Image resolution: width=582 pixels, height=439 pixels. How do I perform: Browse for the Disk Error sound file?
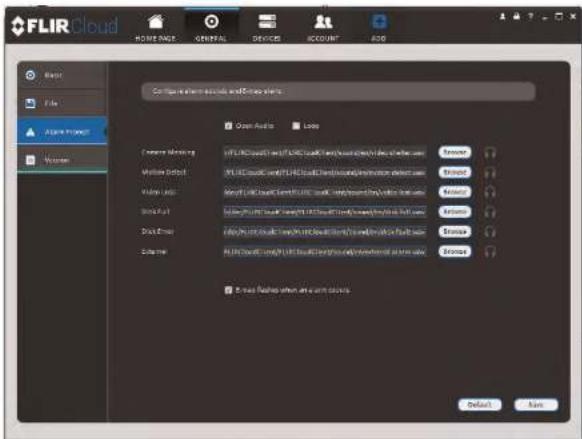click(455, 232)
